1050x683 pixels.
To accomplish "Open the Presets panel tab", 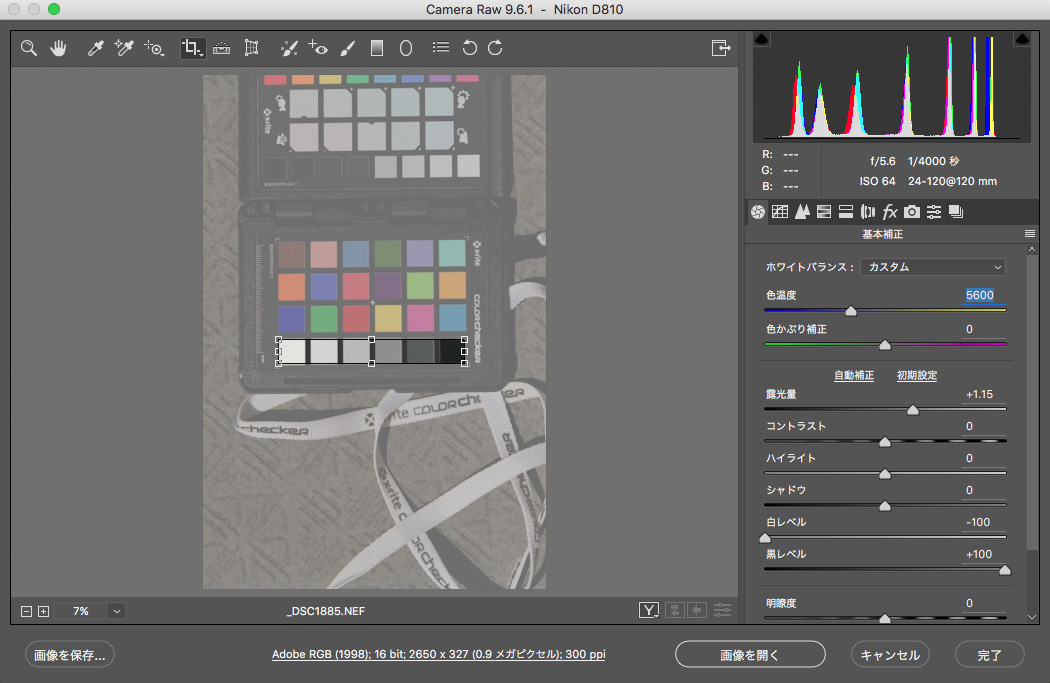I will click(x=933, y=212).
